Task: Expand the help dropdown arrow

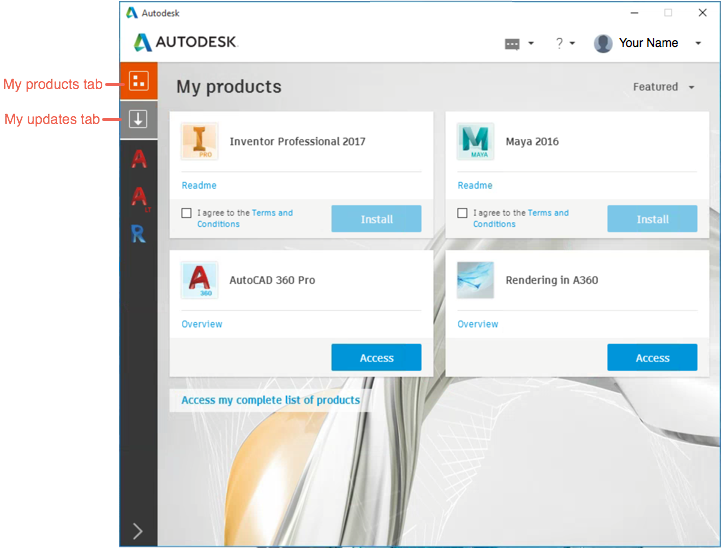Action: click(572, 43)
